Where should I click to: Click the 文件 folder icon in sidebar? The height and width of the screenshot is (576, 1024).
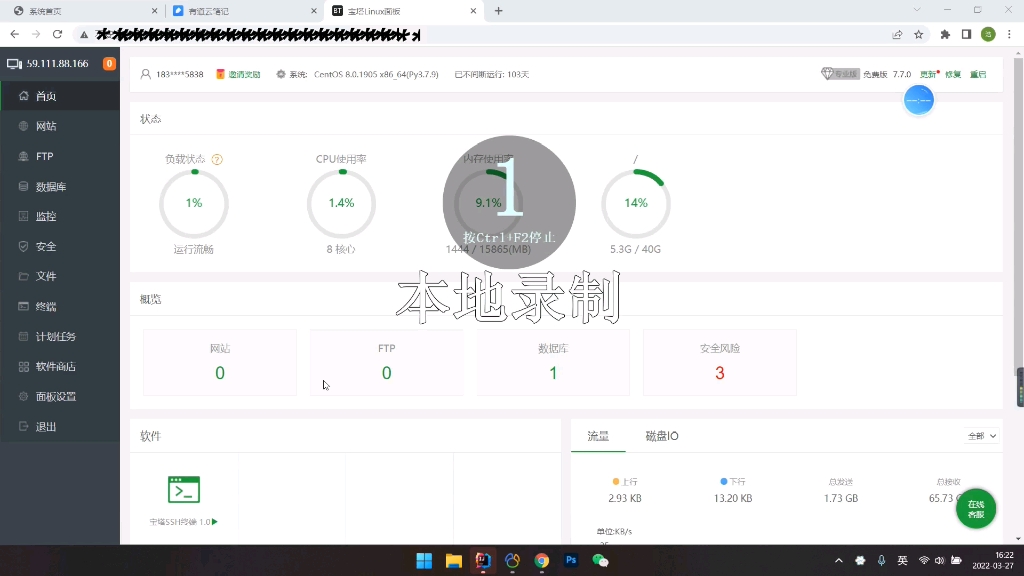point(24,276)
